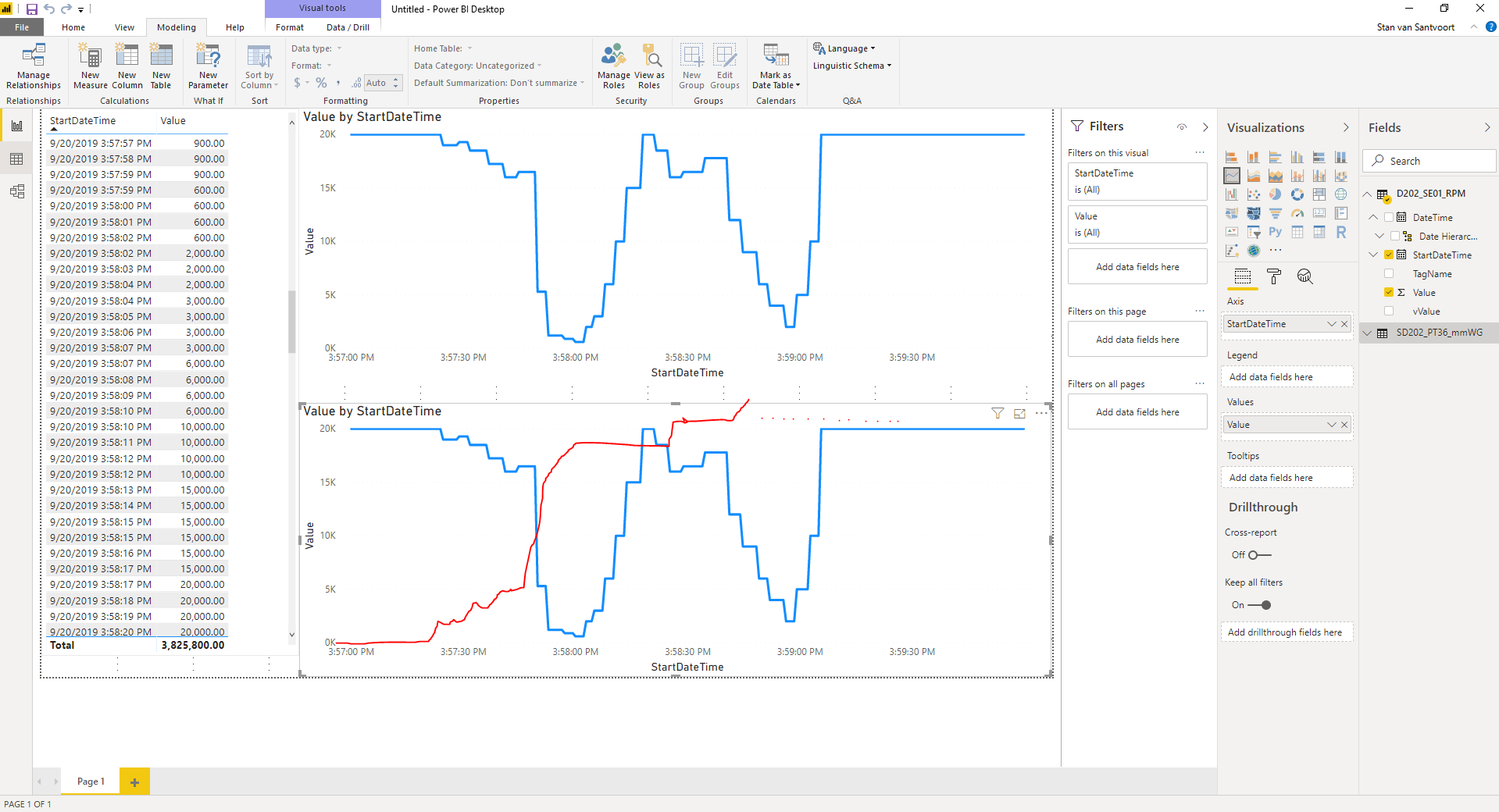Toggle the Filters pane visibility eye

pyautogui.click(x=1182, y=126)
